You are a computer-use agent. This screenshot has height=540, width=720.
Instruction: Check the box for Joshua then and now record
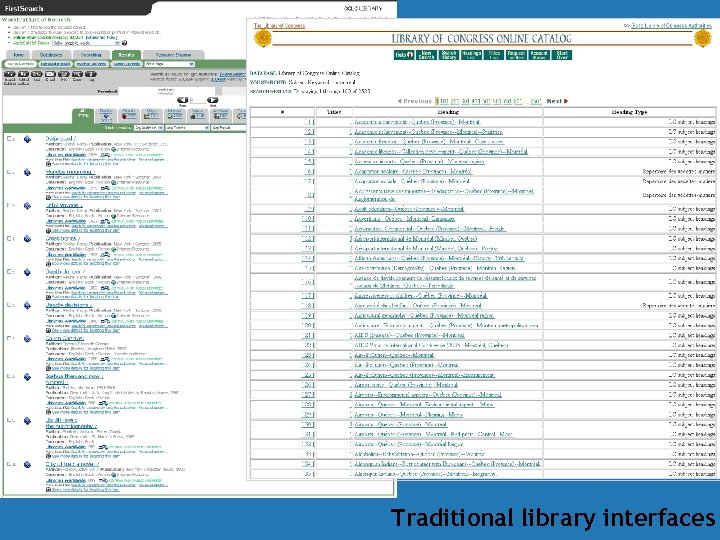coord(10,376)
